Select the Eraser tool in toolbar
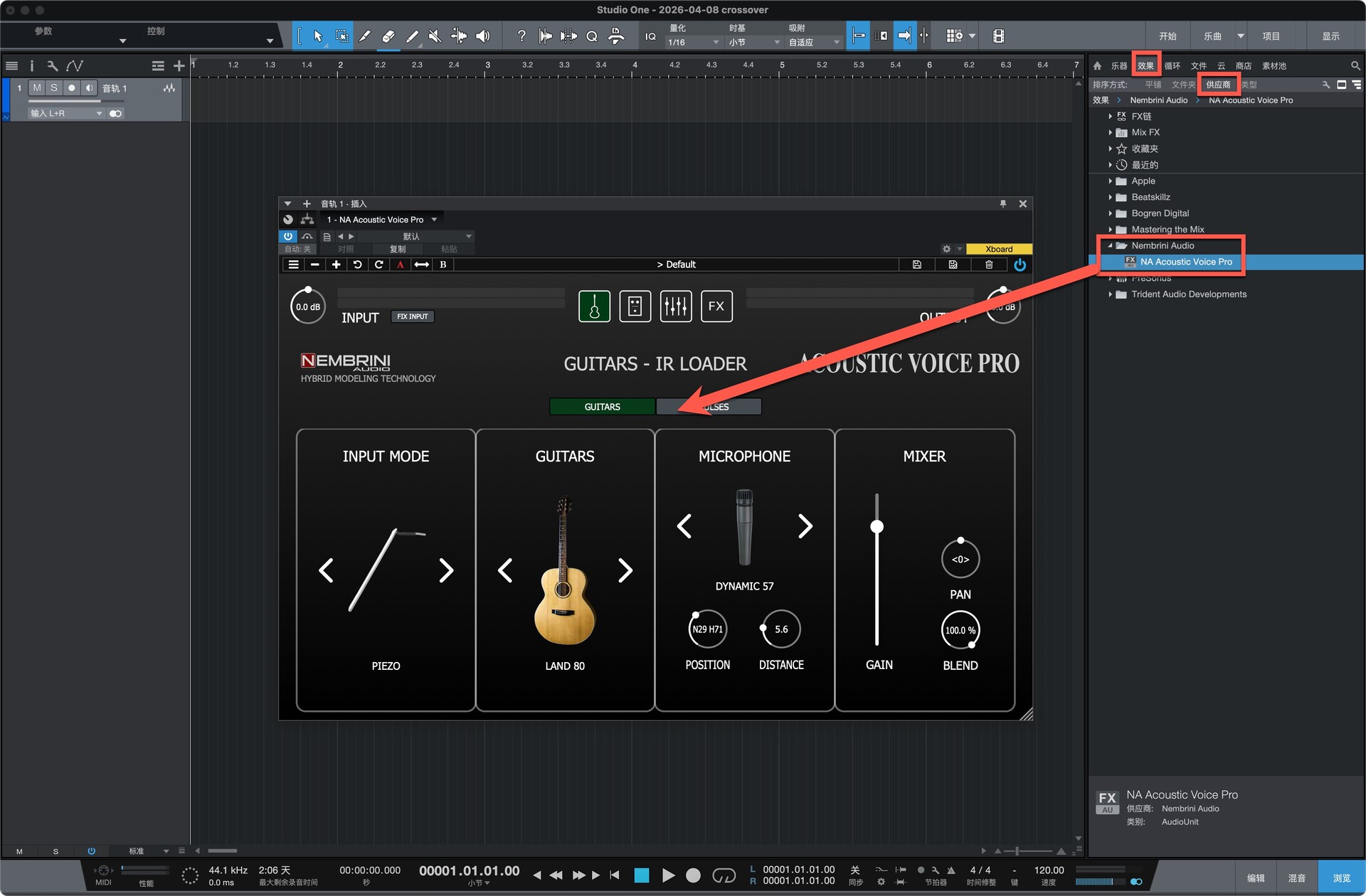 tap(388, 36)
